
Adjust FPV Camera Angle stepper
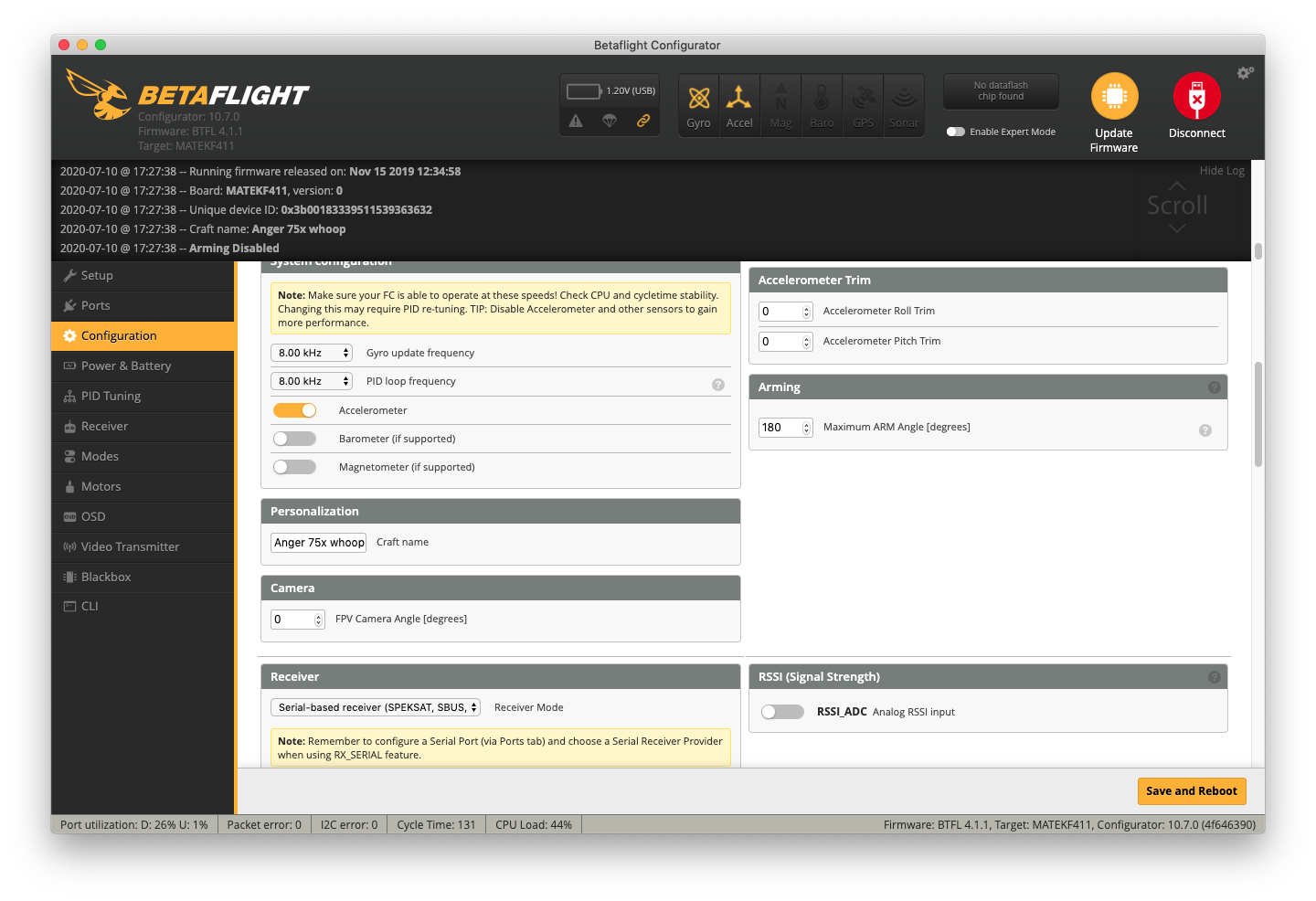click(318, 620)
